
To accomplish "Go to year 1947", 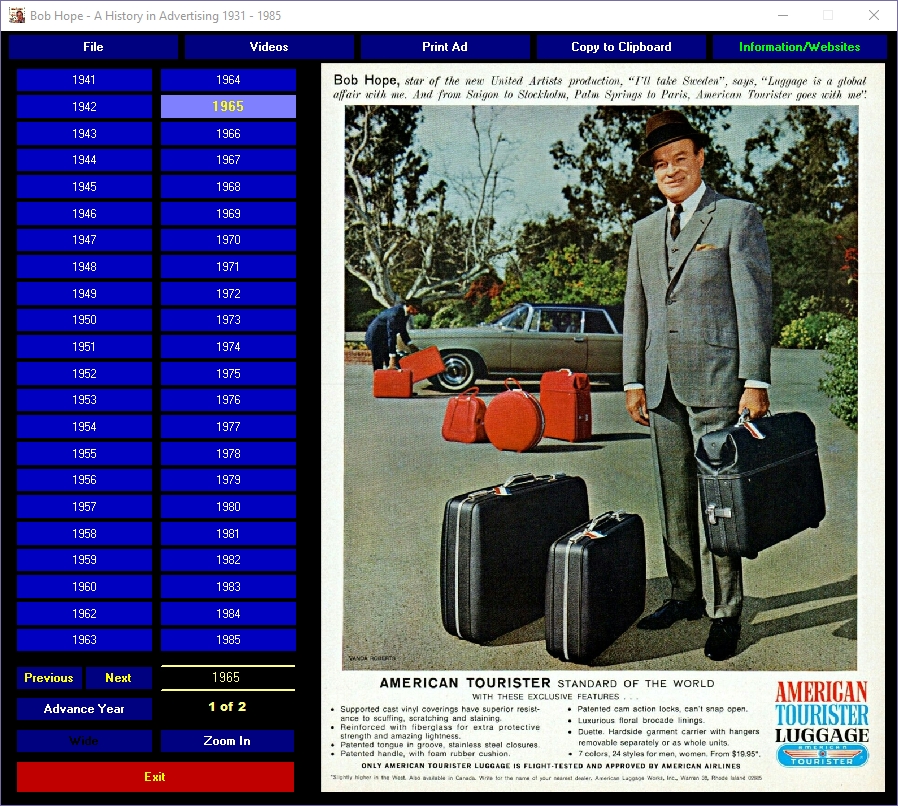I will point(84,240).
